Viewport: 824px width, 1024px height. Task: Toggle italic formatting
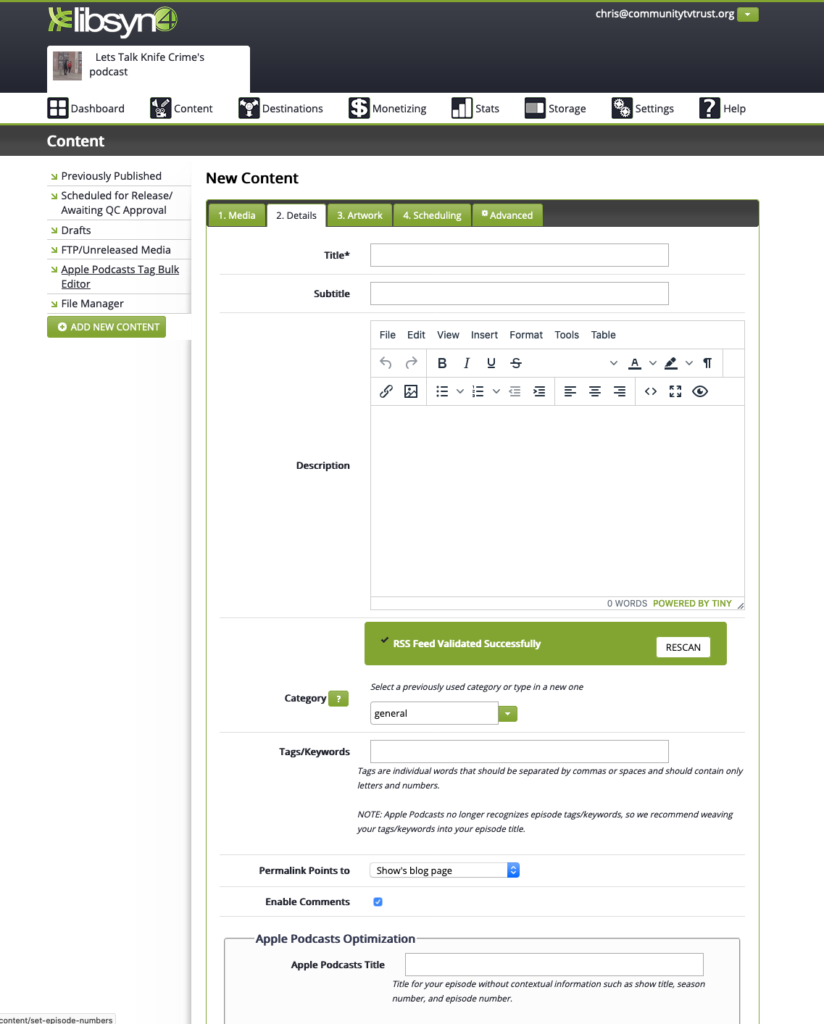point(466,363)
